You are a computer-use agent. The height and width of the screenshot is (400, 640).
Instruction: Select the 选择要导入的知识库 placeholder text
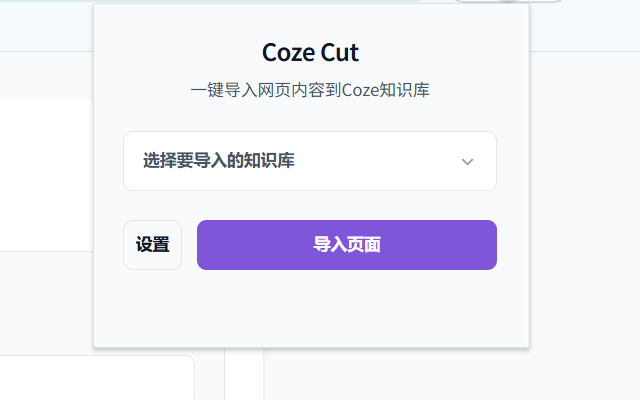218,160
